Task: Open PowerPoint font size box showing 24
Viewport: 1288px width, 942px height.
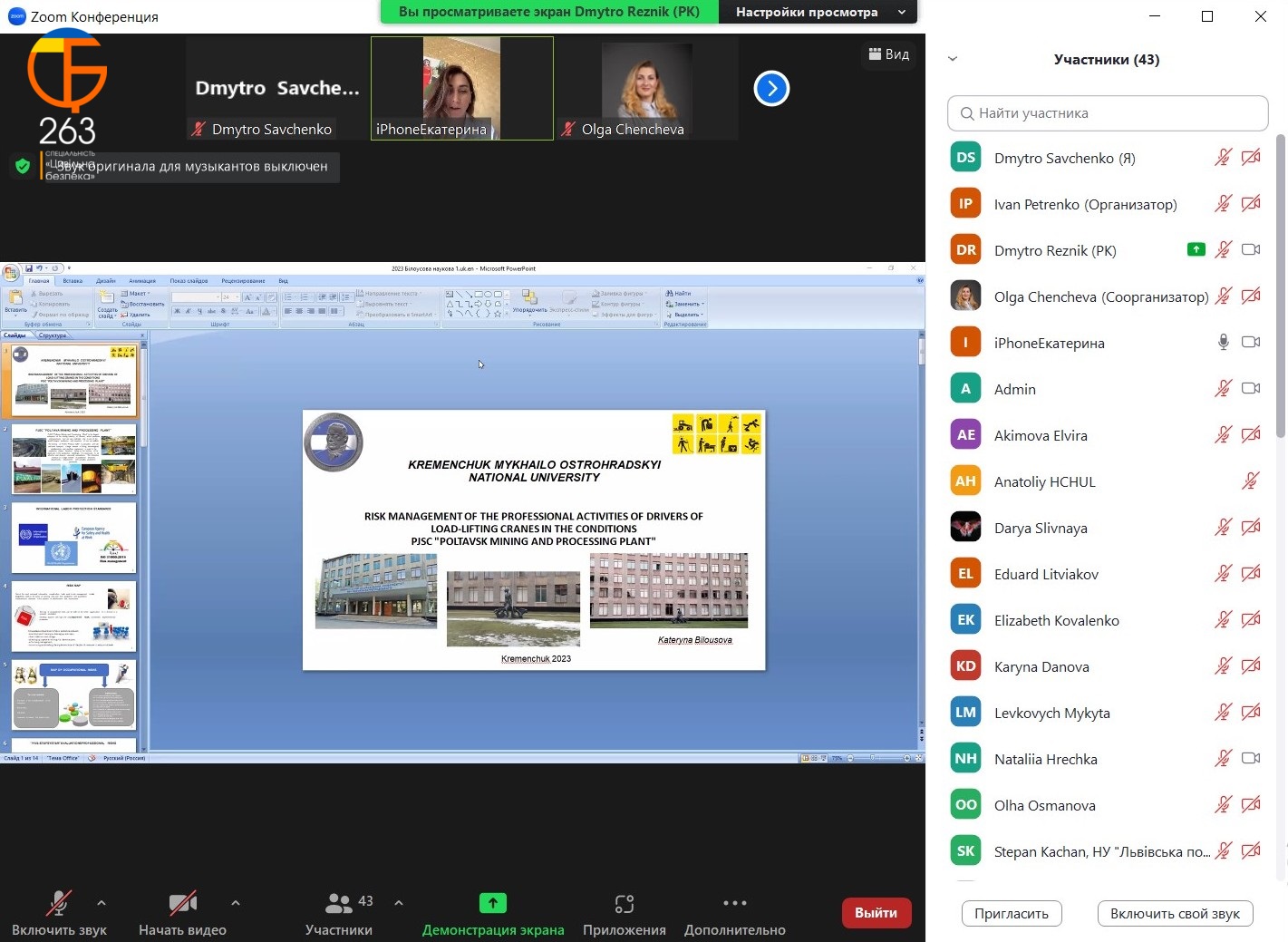Action: (229, 296)
